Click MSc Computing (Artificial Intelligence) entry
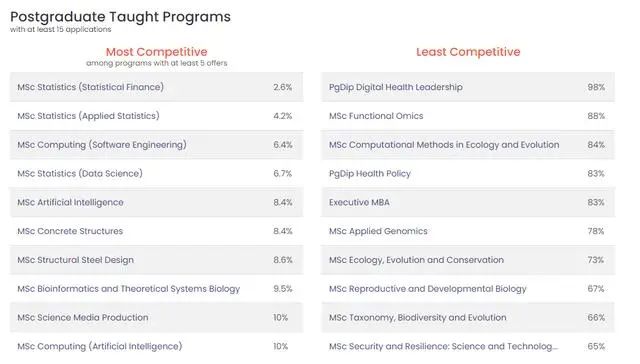This screenshot has width=640, height=364. click(x=156, y=346)
